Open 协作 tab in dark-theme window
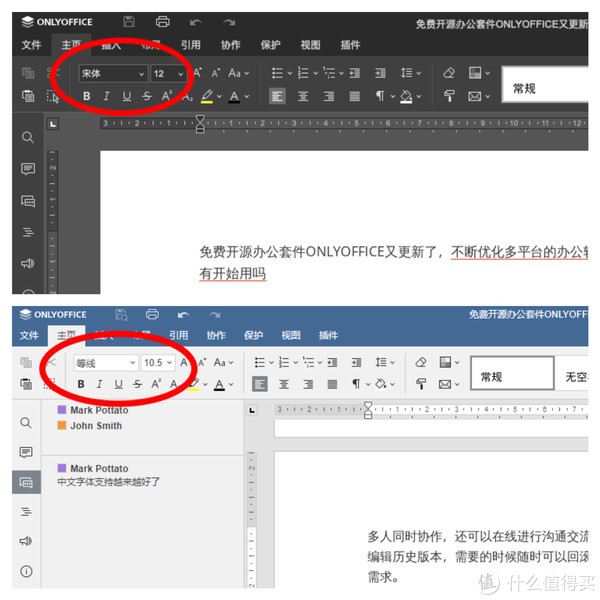This screenshot has height=600, width=600. (230, 45)
